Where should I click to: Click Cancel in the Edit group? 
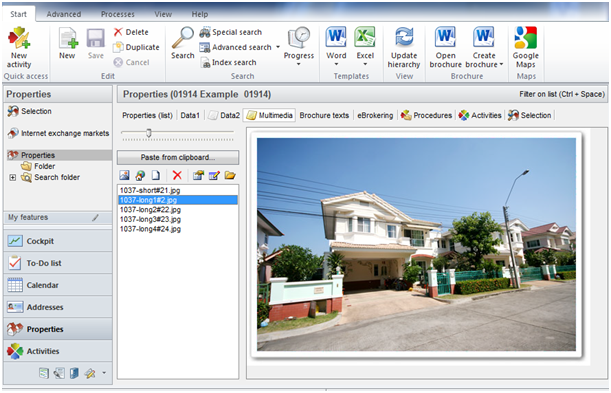131,62
